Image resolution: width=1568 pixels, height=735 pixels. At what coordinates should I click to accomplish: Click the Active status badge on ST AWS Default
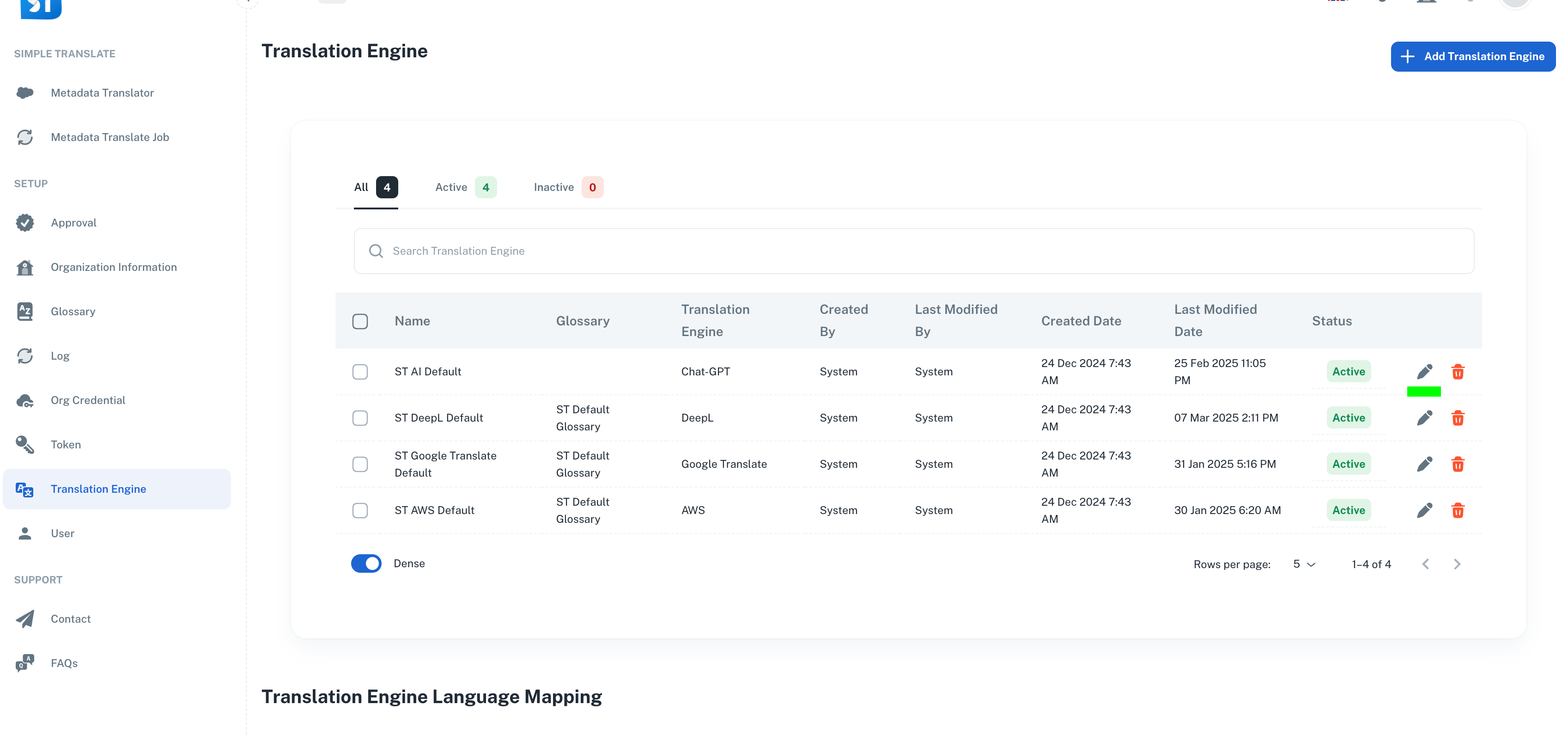point(1348,510)
